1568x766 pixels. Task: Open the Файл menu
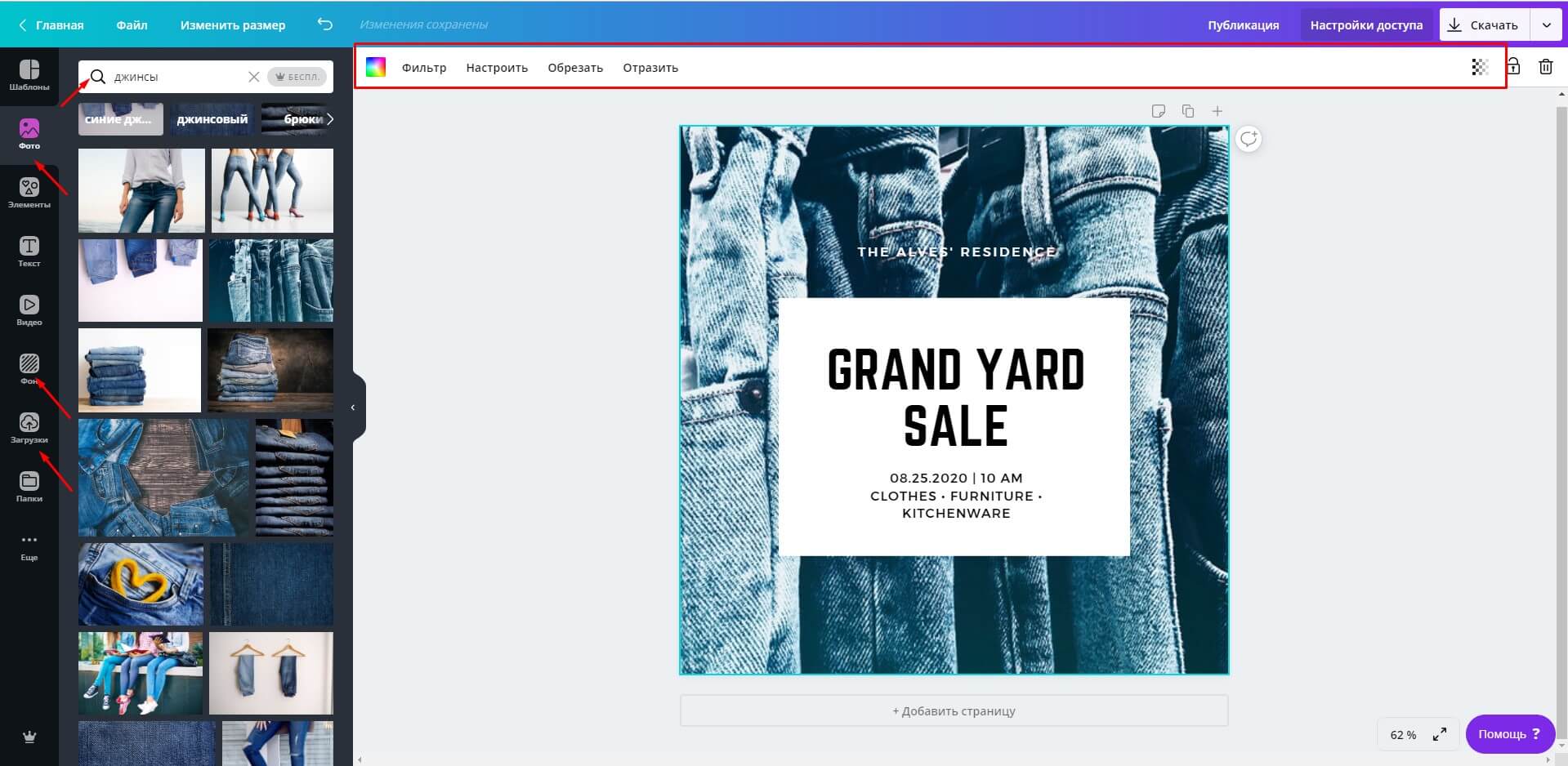tap(132, 25)
